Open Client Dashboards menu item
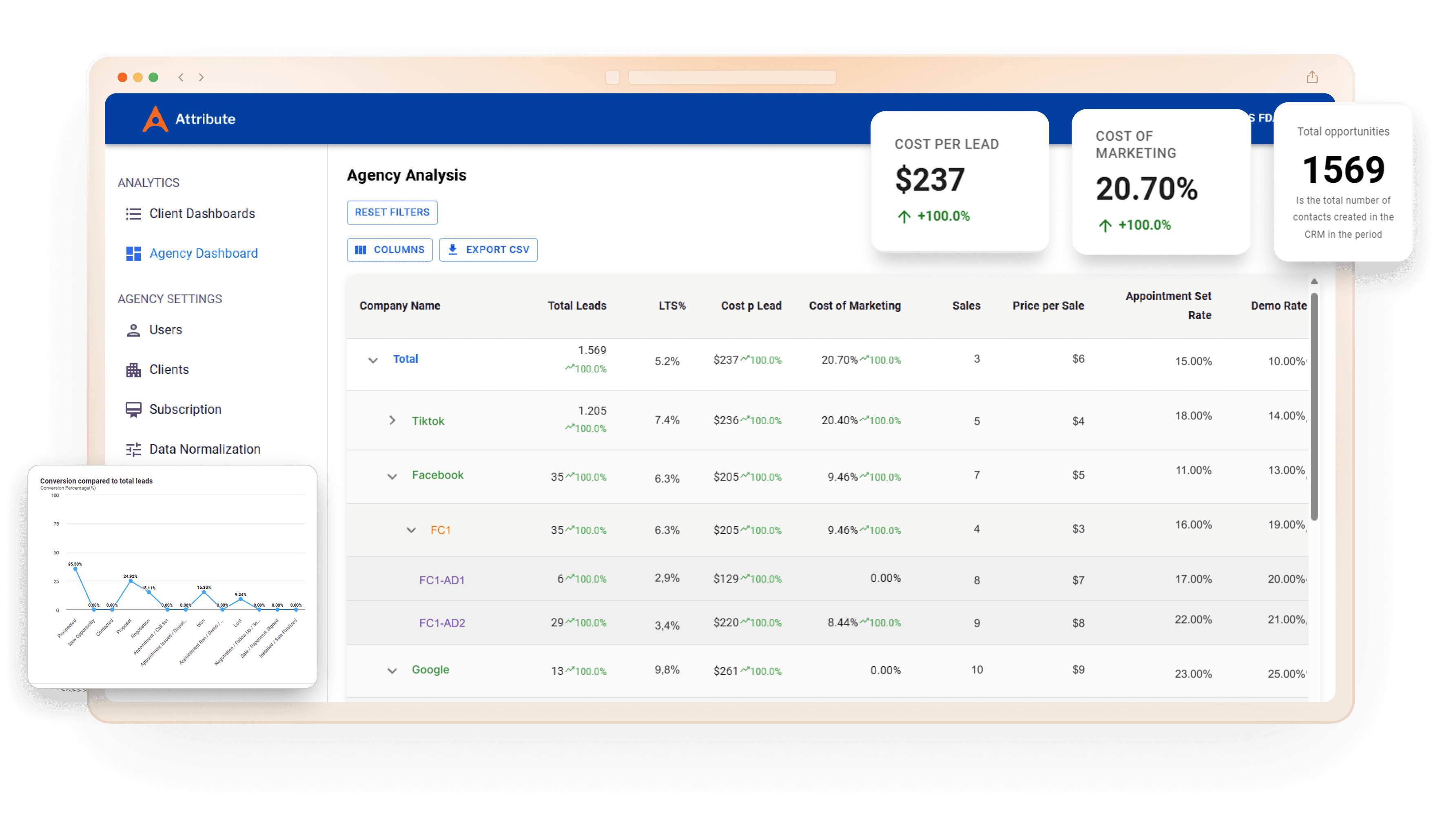This screenshot has height=840, width=1440. [202, 214]
